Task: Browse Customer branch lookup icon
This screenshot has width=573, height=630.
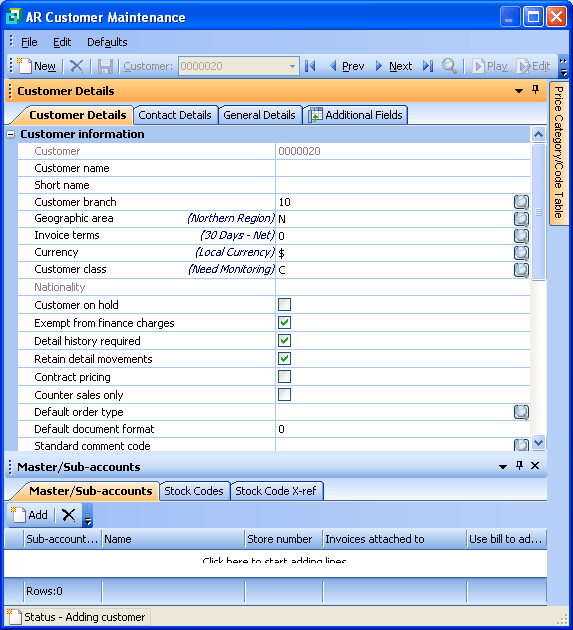Action: pyautogui.click(x=521, y=202)
